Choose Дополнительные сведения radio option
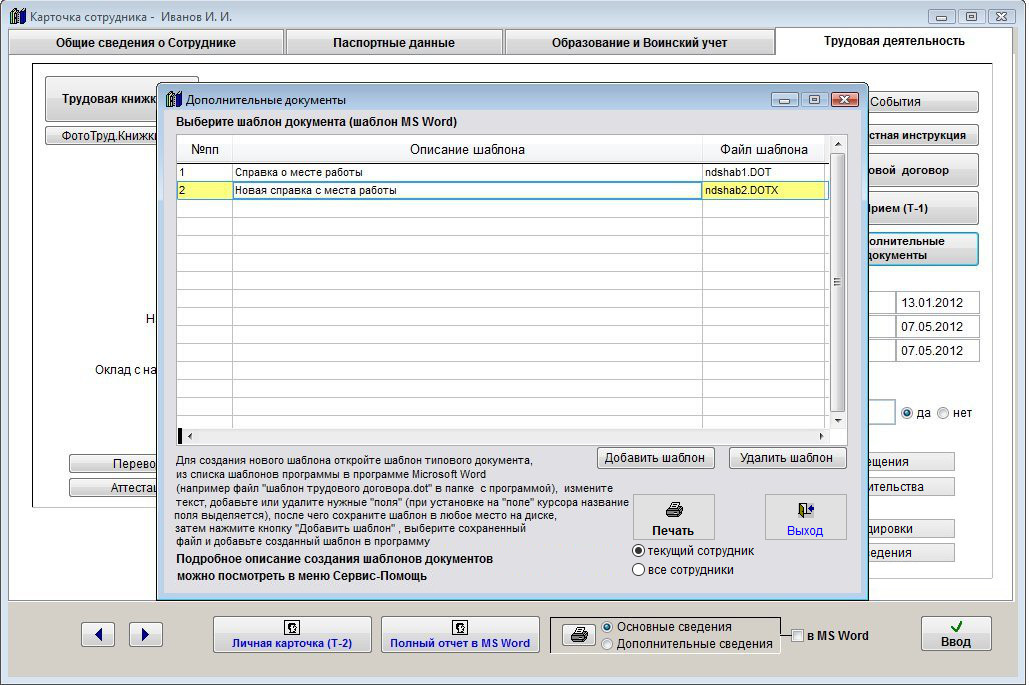 [x=607, y=645]
